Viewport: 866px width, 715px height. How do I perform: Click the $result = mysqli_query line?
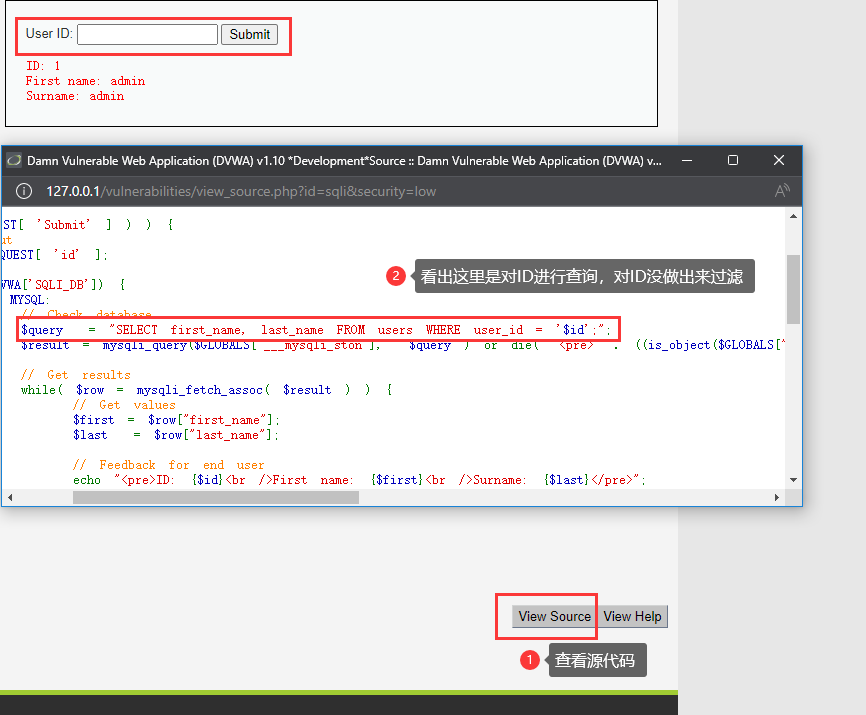click(x=403, y=345)
